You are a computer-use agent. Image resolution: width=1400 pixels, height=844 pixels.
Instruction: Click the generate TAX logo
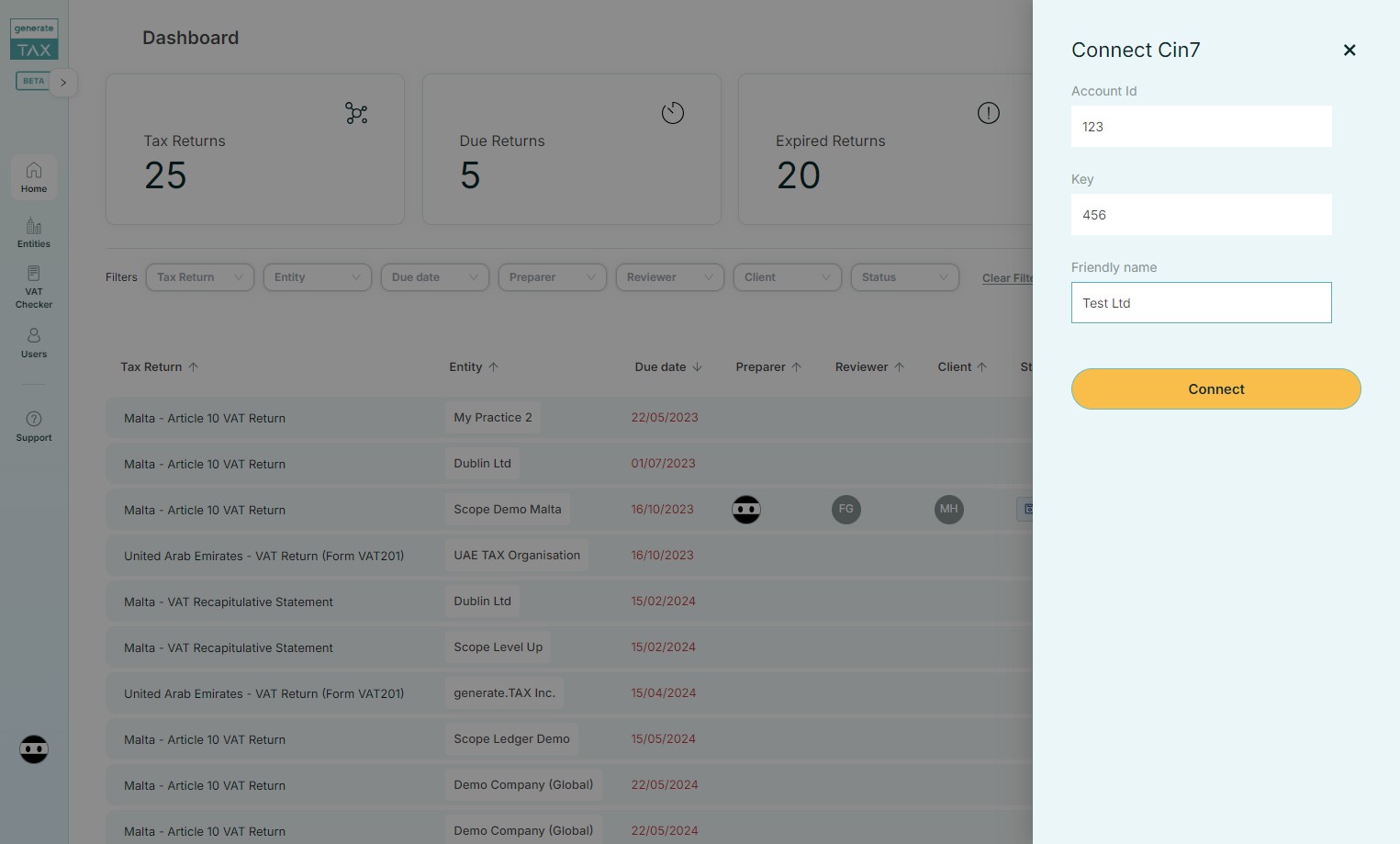[34, 39]
